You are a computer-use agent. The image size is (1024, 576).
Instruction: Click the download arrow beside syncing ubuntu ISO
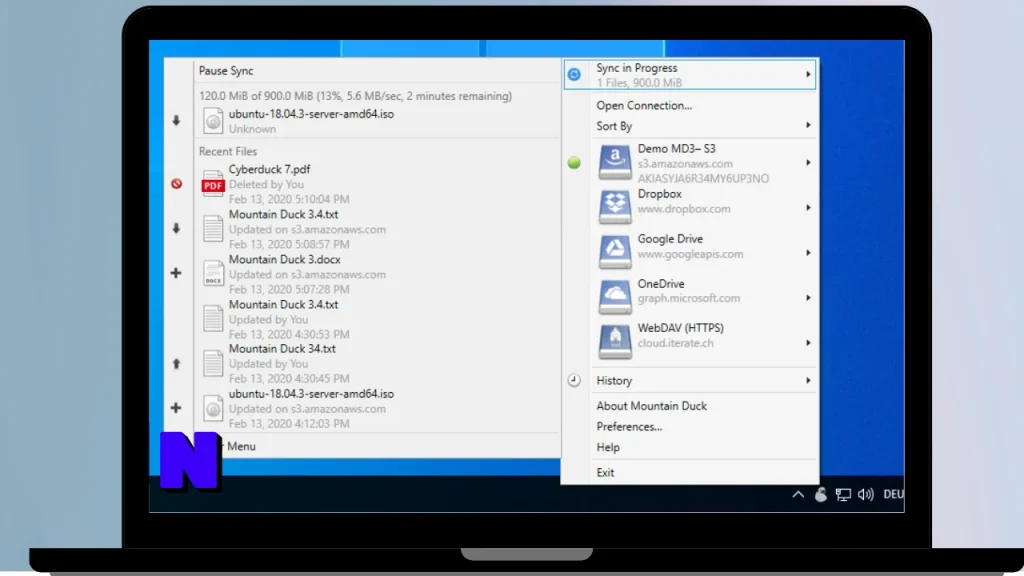176,121
